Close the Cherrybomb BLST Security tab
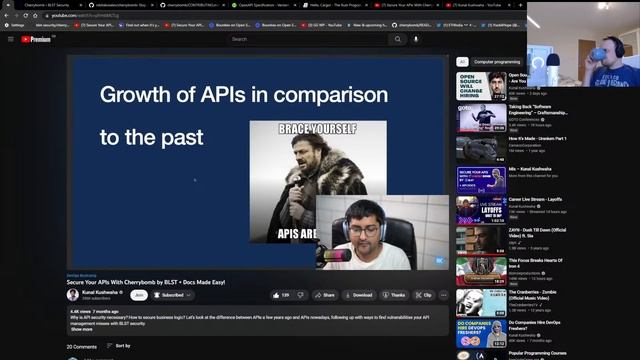 point(80,5)
